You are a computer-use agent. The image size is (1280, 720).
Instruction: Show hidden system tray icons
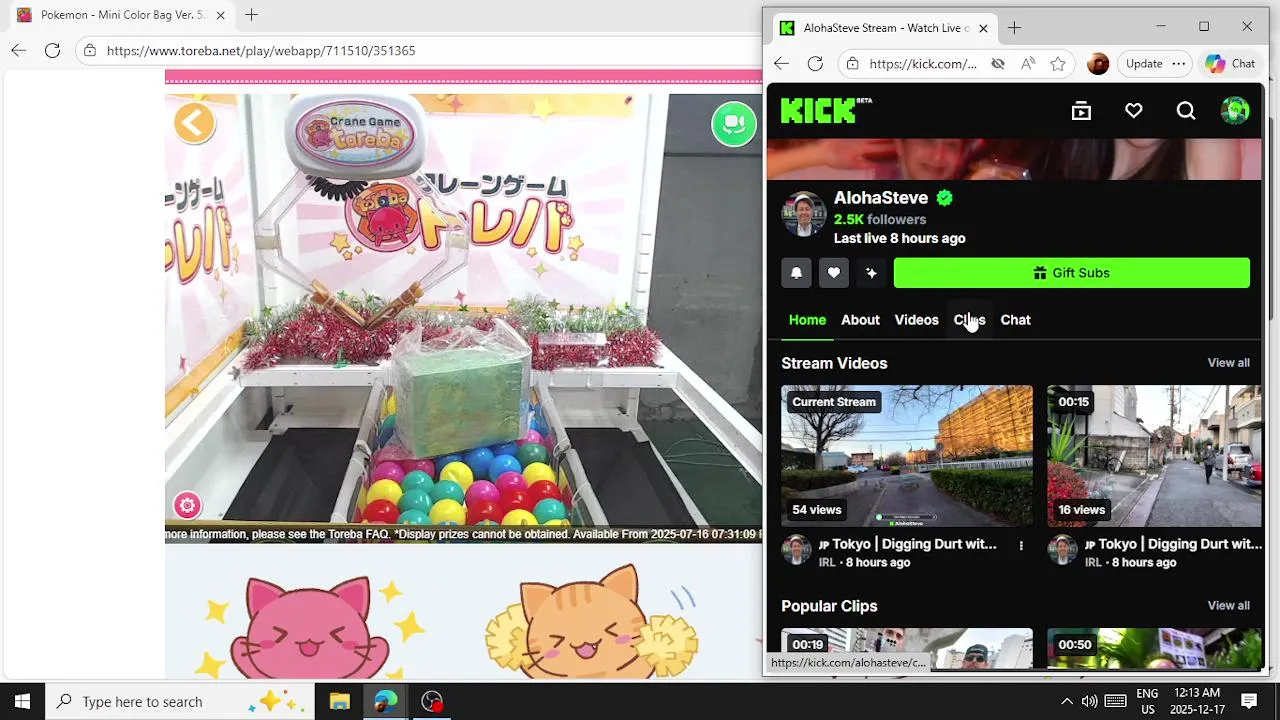[x=1066, y=701]
